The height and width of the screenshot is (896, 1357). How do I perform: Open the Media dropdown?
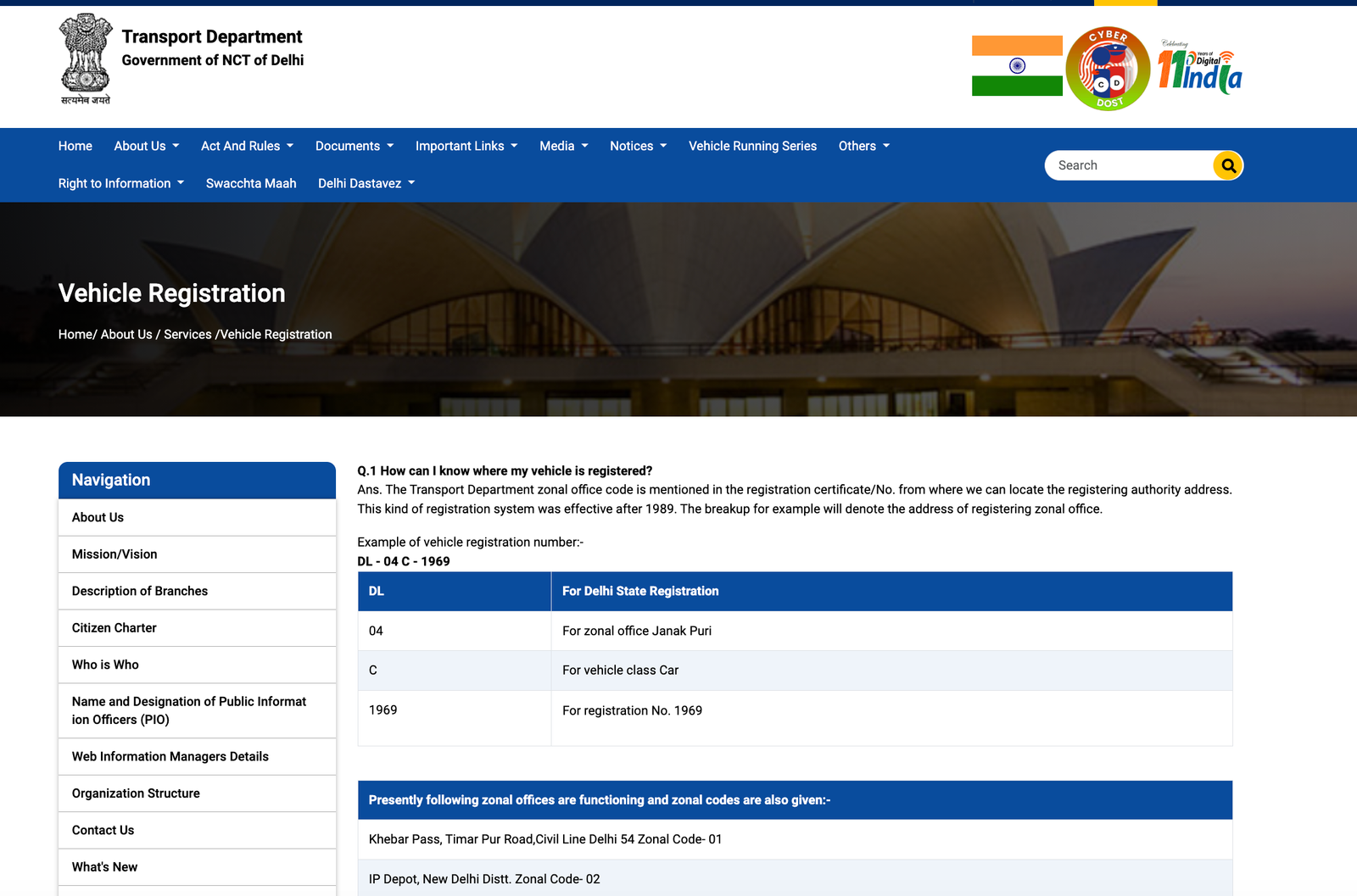pyautogui.click(x=564, y=146)
